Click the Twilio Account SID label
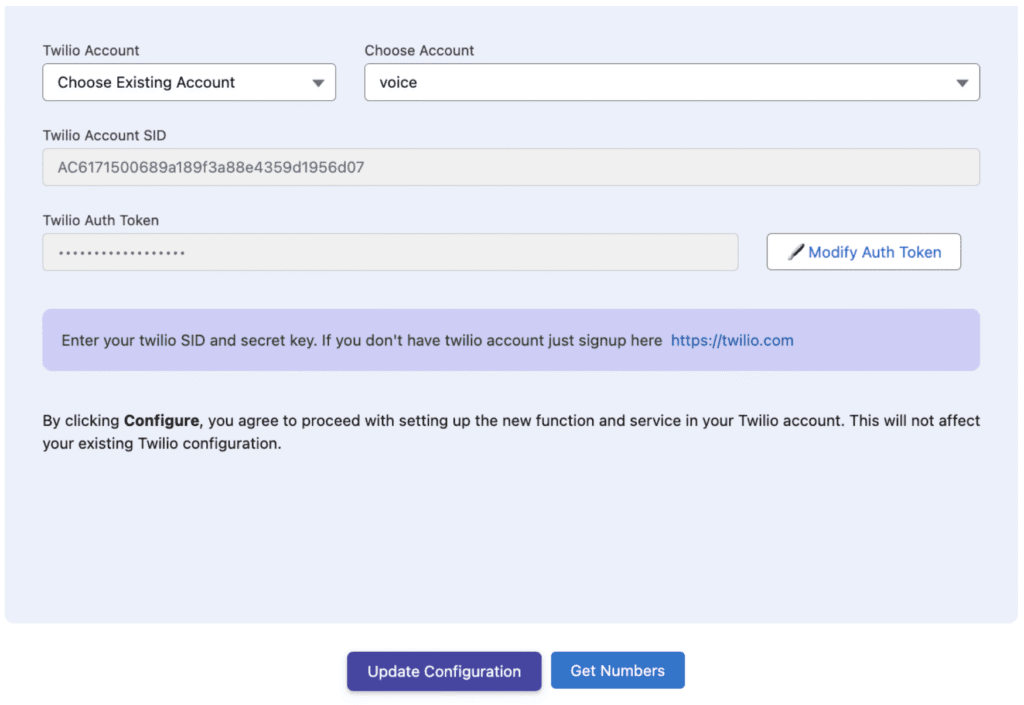This screenshot has width=1024, height=705. pos(104,135)
